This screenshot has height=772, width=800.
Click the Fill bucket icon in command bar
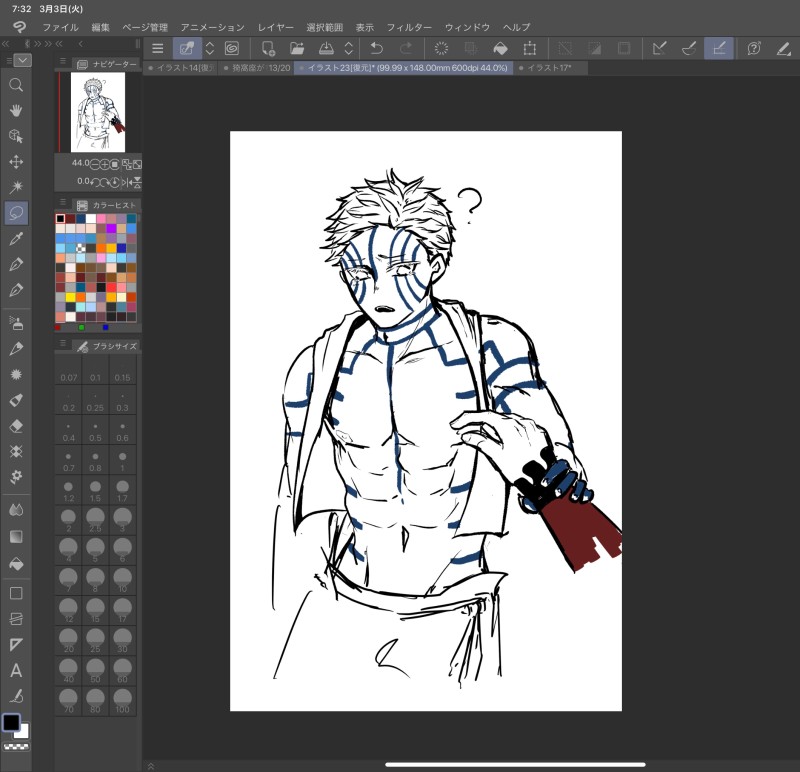[x=500, y=48]
